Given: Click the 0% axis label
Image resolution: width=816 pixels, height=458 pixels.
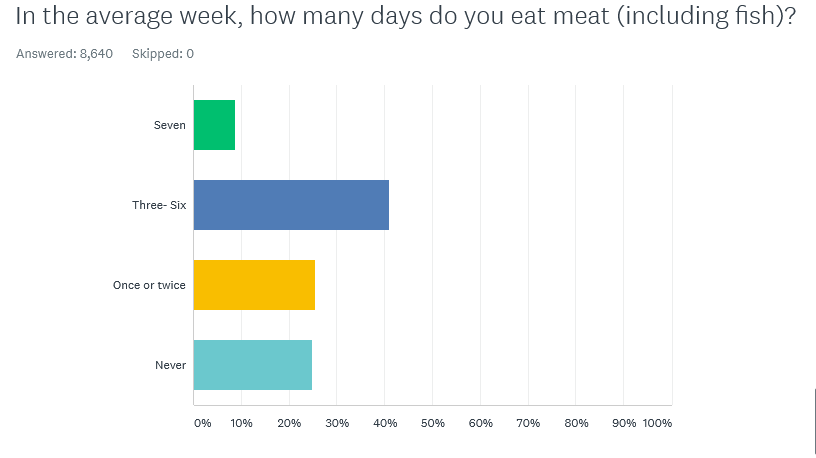Looking at the screenshot, I should coord(203,423).
